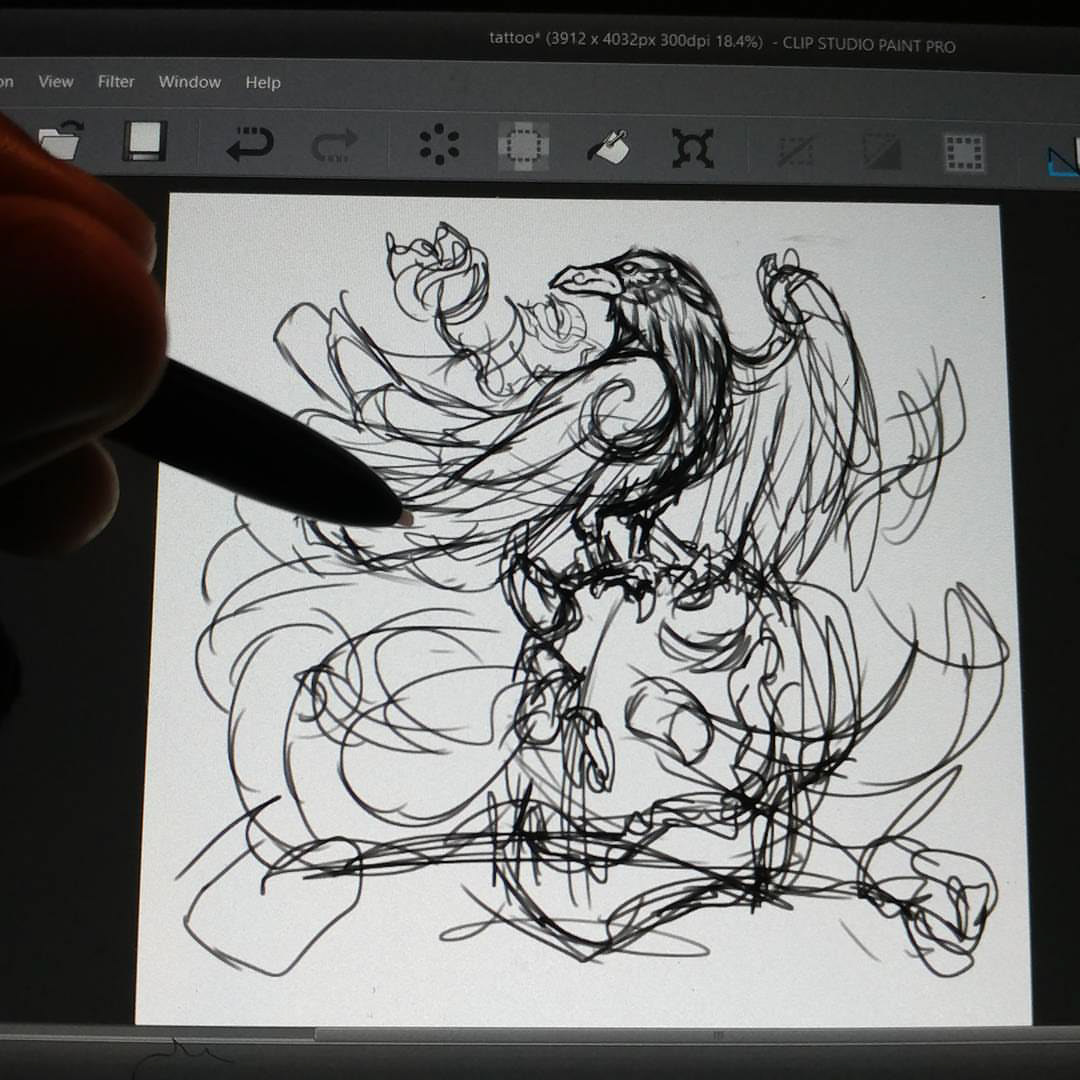Click the Clear (dotted circle) icon
1080x1080 pixels.
[x=439, y=145]
